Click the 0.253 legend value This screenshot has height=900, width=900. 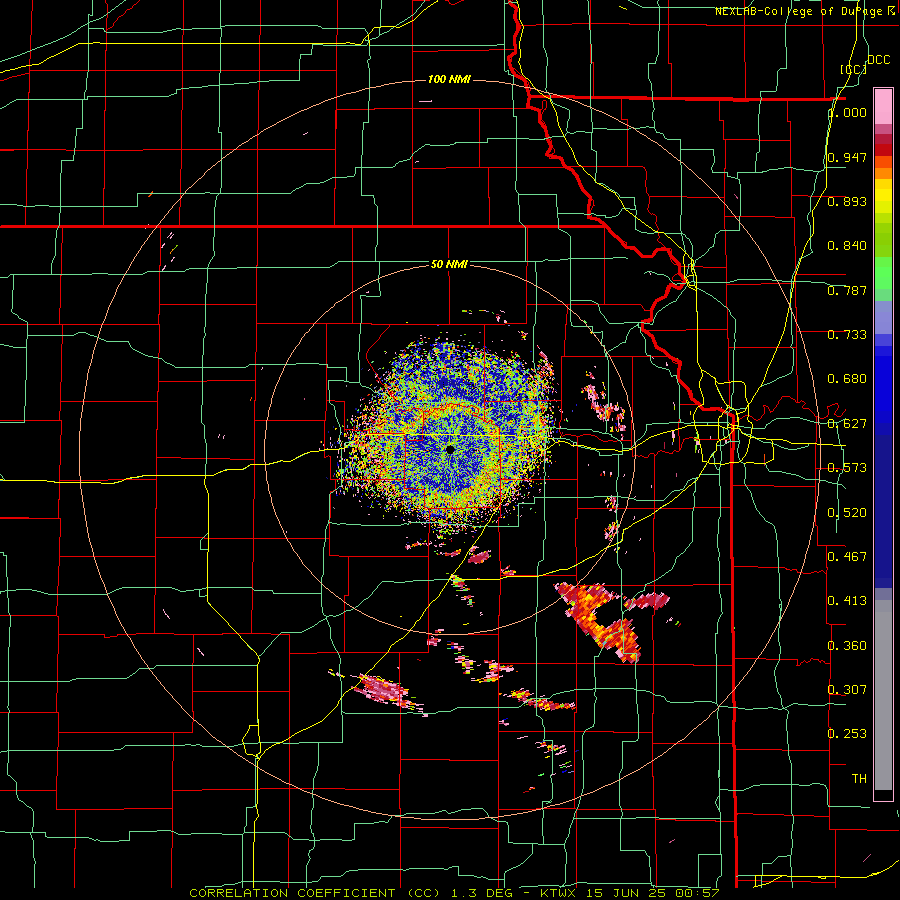tap(847, 734)
